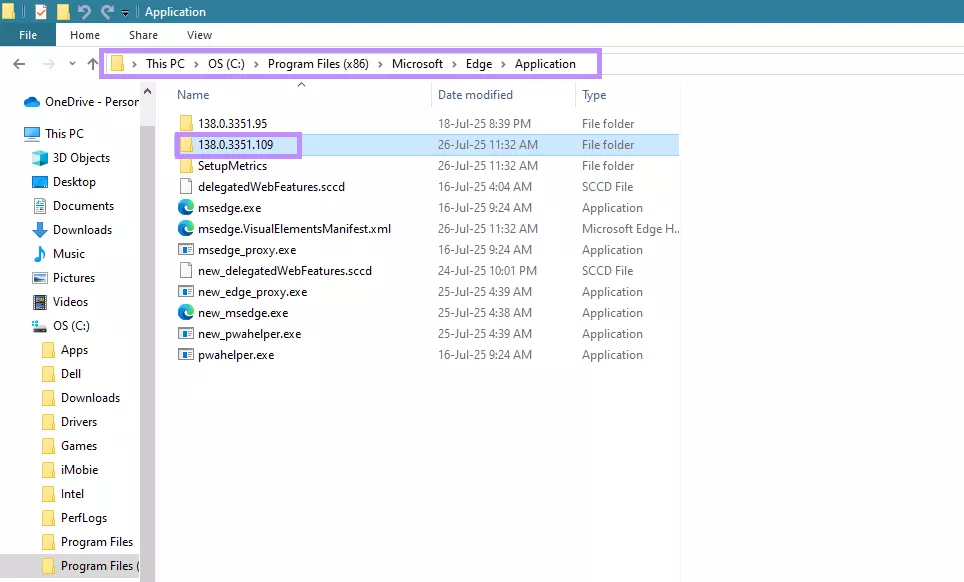Click This PC in the address bar
This screenshot has width=964, height=582.
(165, 64)
